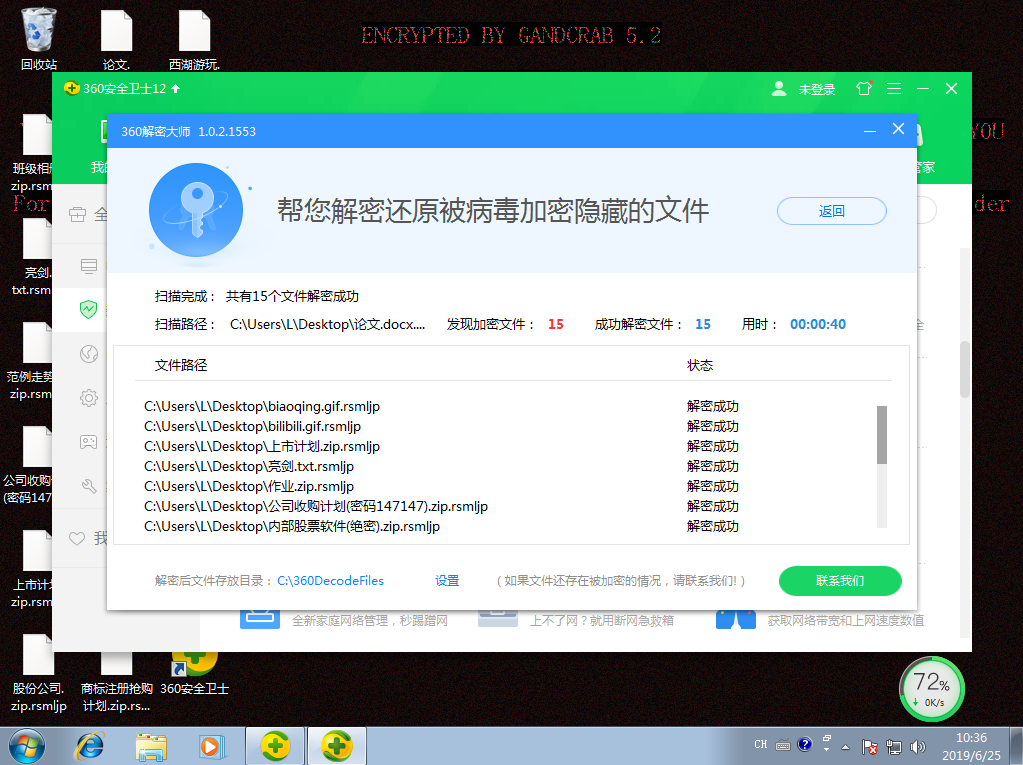Click the upgrade arrow next to 360安全卫士12
Screen dimensions: 1023x765
pos(176,88)
